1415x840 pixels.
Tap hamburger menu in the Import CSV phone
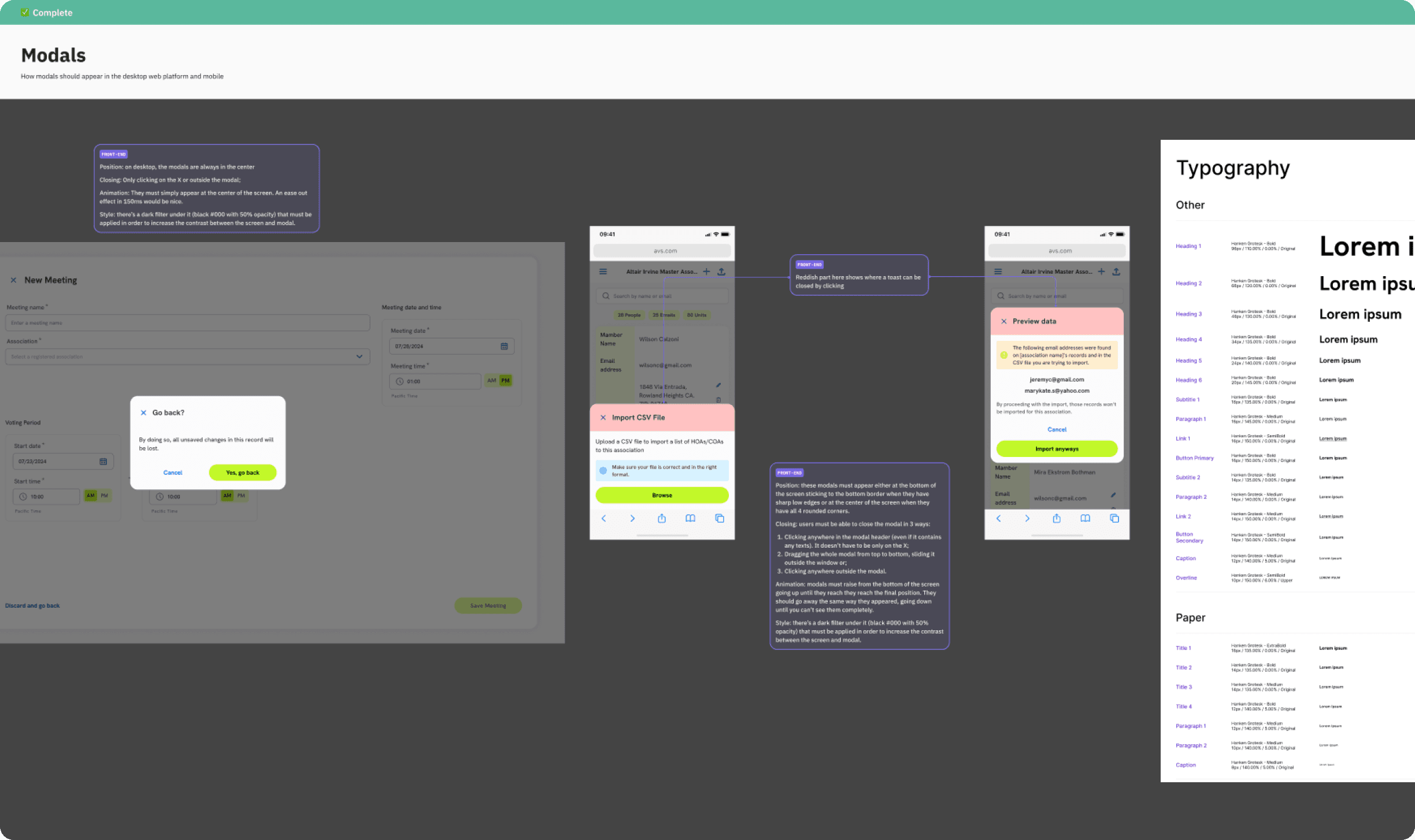click(603, 272)
